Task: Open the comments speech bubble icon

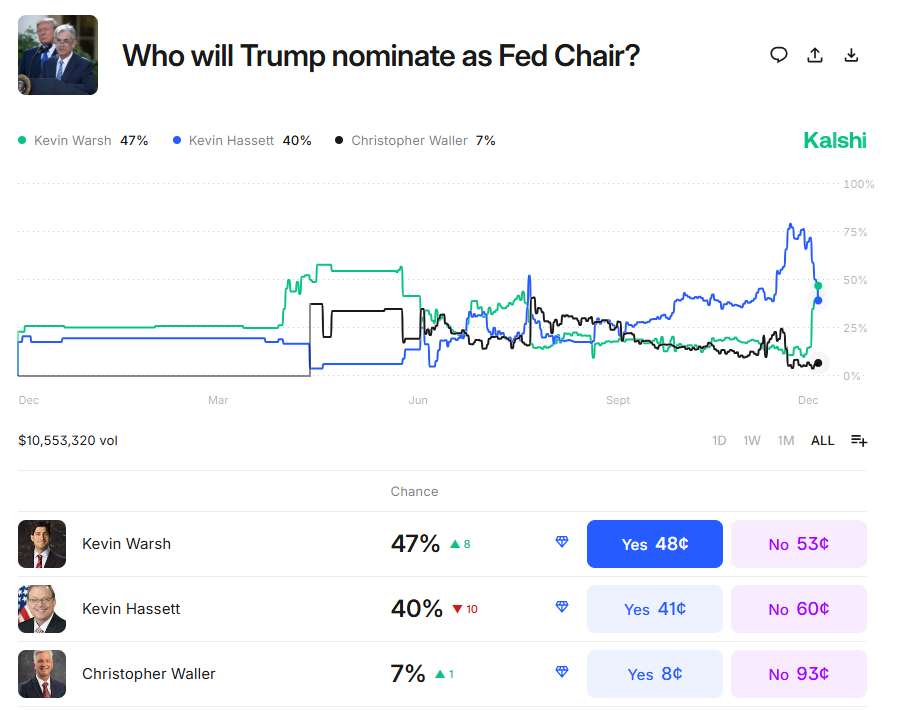Action: [779, 55]
